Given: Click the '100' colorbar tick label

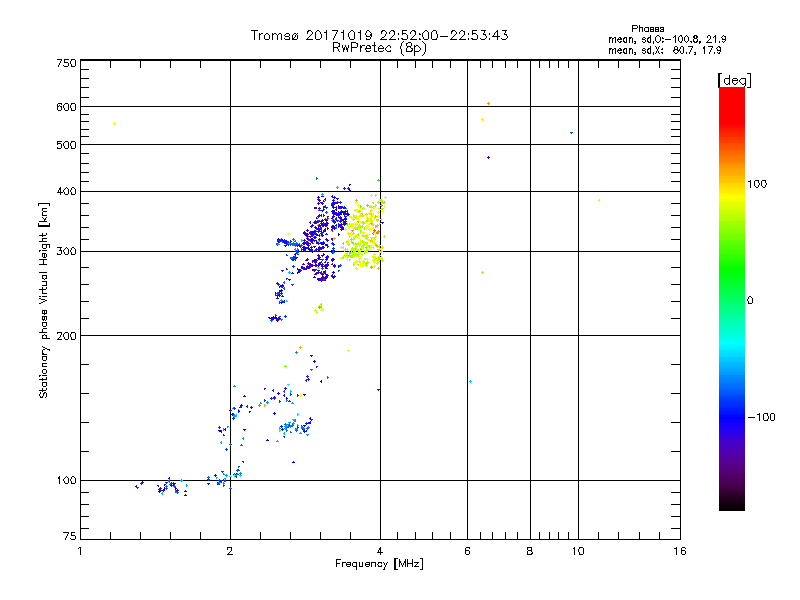Looking at the screenshot, I should click(757, 184).
